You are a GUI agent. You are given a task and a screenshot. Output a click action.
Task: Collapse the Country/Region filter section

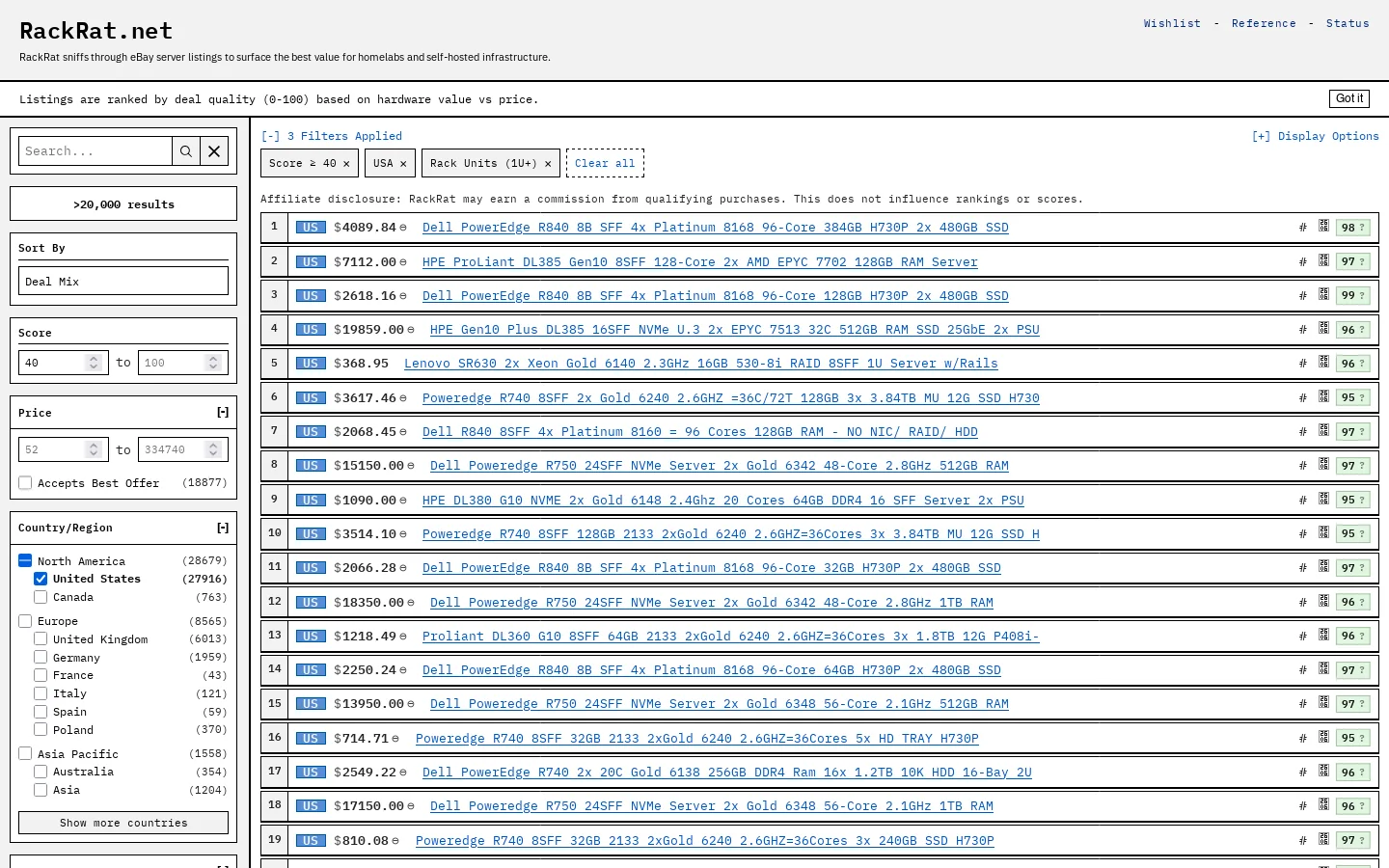(223, 528)
